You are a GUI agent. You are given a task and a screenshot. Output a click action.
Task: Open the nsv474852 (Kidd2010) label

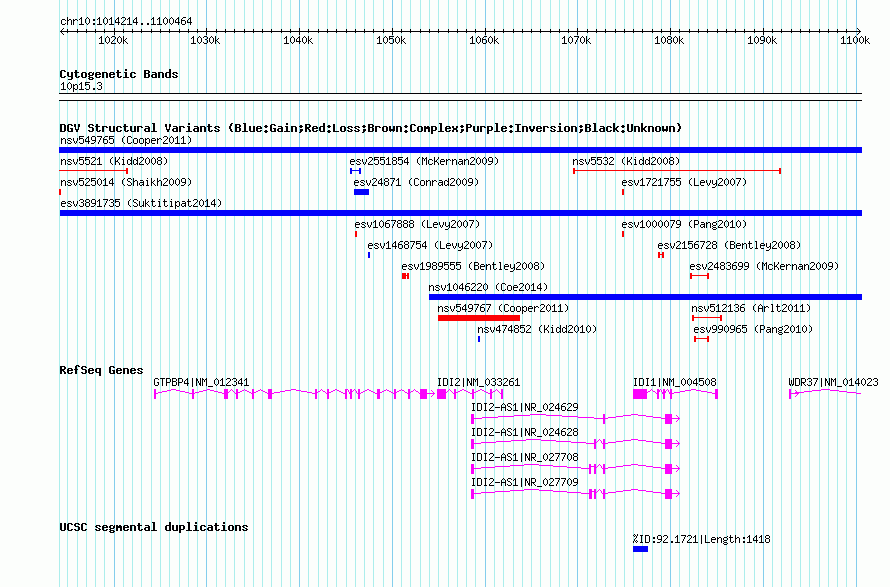[537, 329]
